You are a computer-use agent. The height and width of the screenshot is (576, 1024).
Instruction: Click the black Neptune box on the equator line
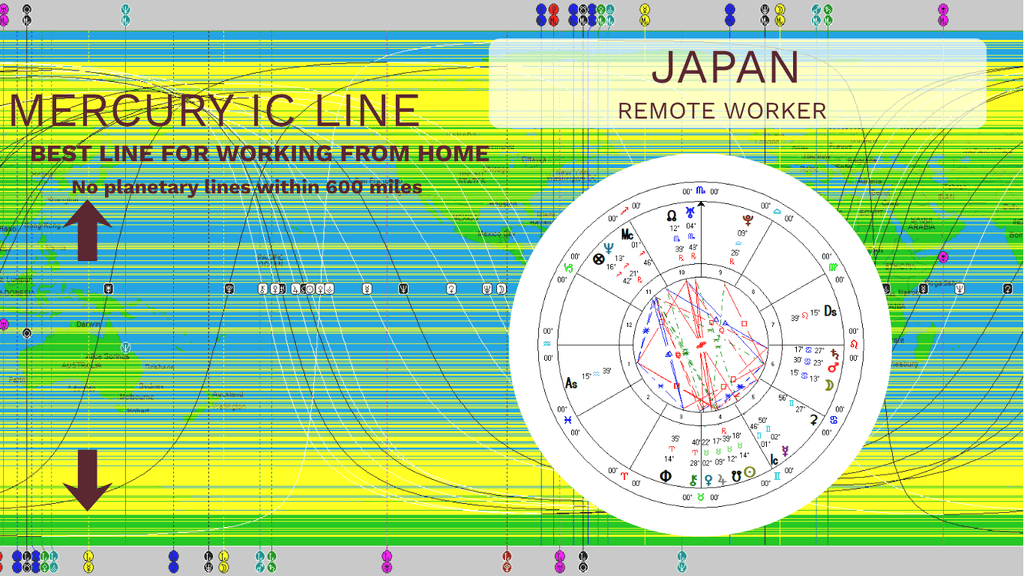(404, 289)
